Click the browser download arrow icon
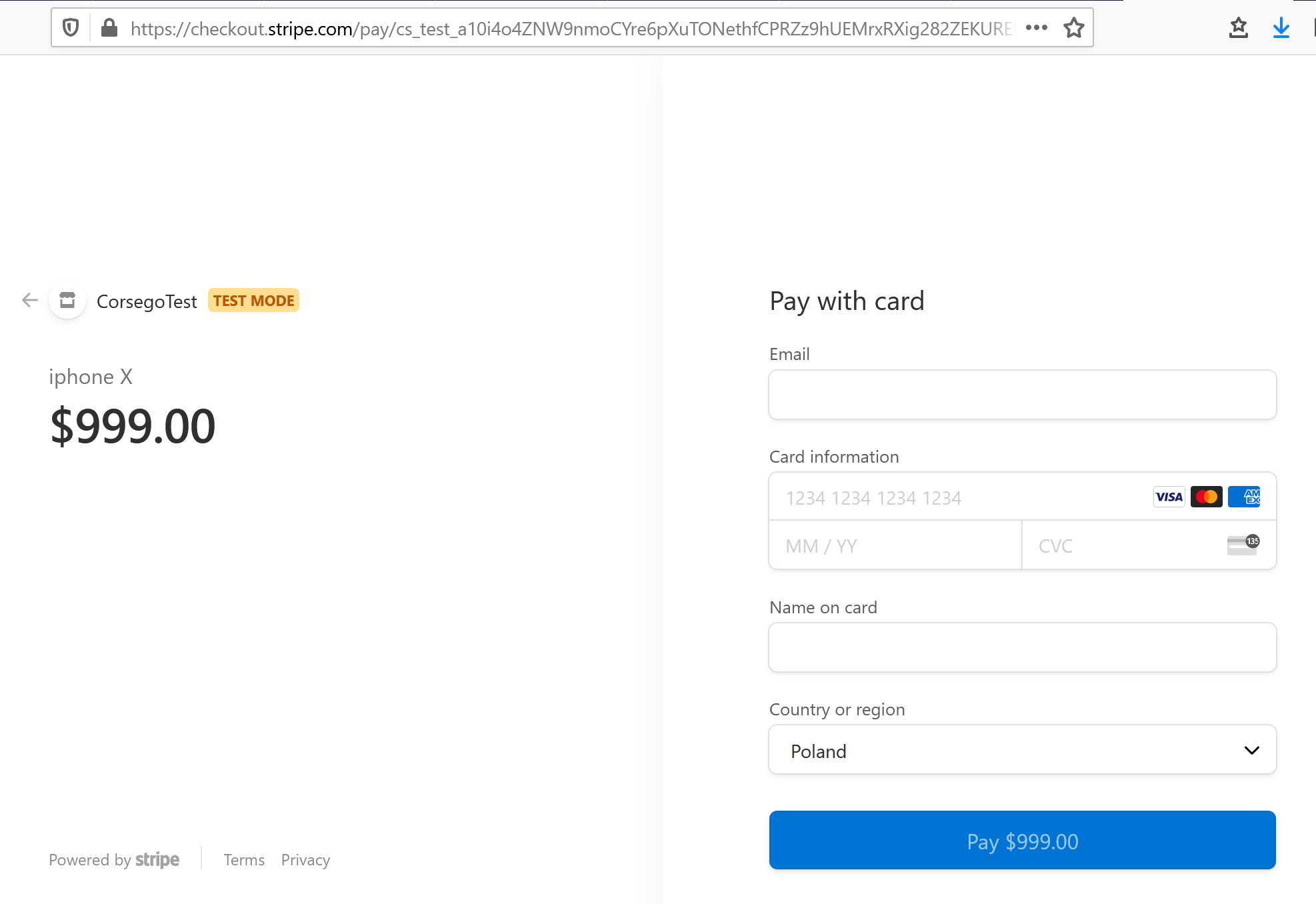This screenshot has width=1316, height=904. click(1281, 27)
